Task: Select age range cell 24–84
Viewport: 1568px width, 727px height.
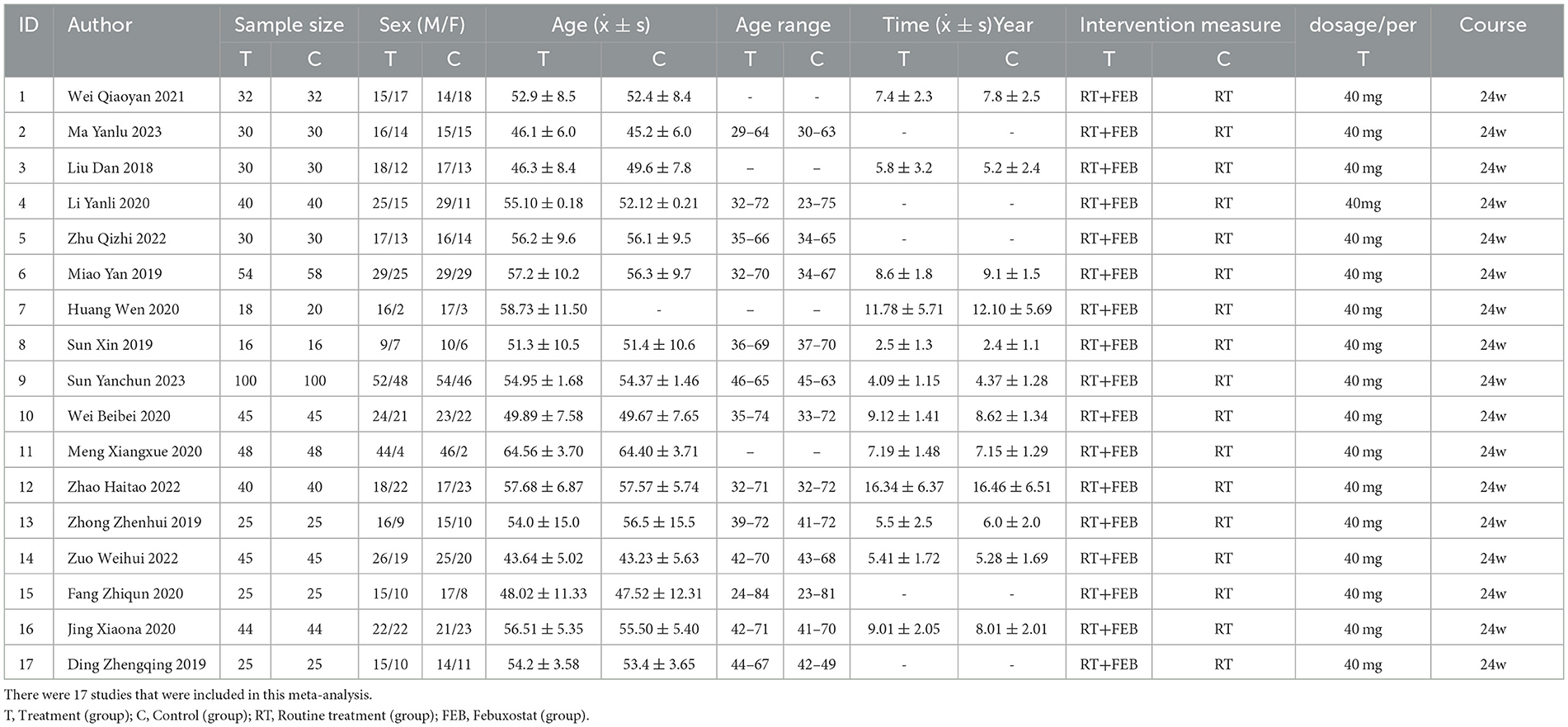Action: coord(750,593)
